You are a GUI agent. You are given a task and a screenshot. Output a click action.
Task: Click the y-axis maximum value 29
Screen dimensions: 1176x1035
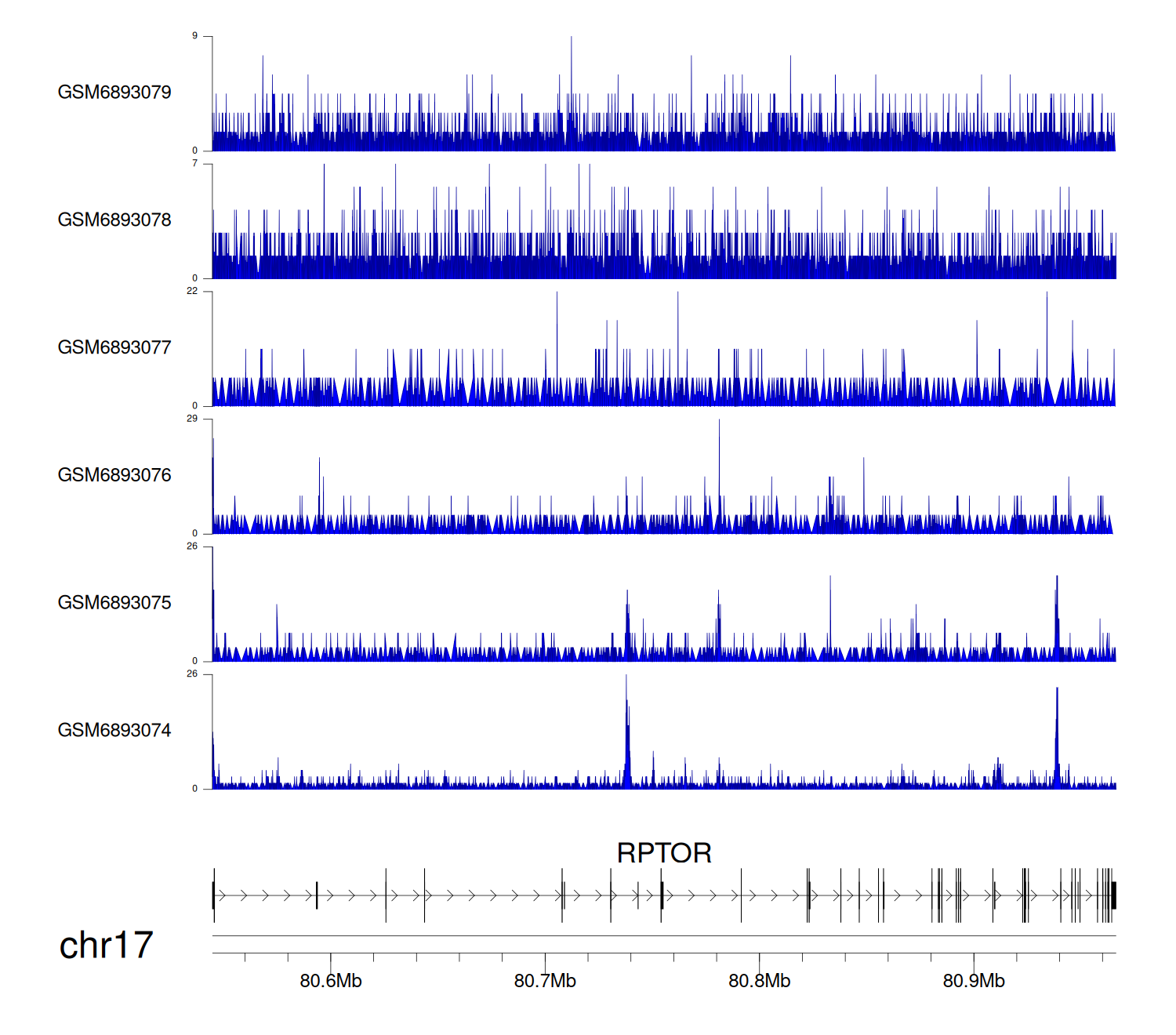(x=192, y=419)
